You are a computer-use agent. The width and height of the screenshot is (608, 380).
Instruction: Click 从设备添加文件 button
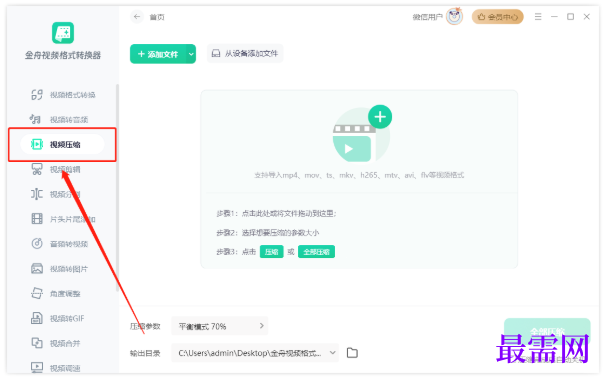(x=245, y=54)
